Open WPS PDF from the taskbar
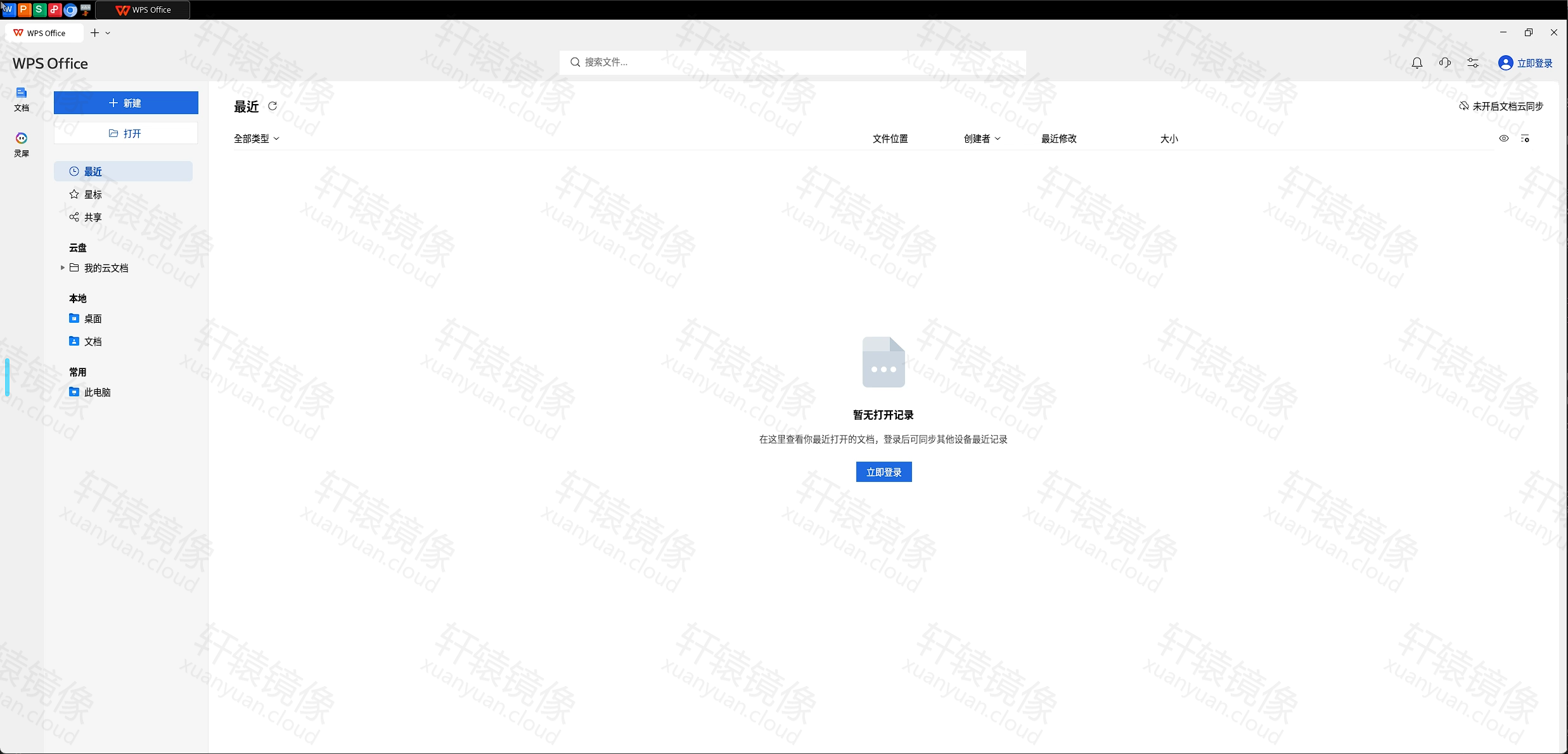The width and height of the screenshot is (1568, 754). 55,10
